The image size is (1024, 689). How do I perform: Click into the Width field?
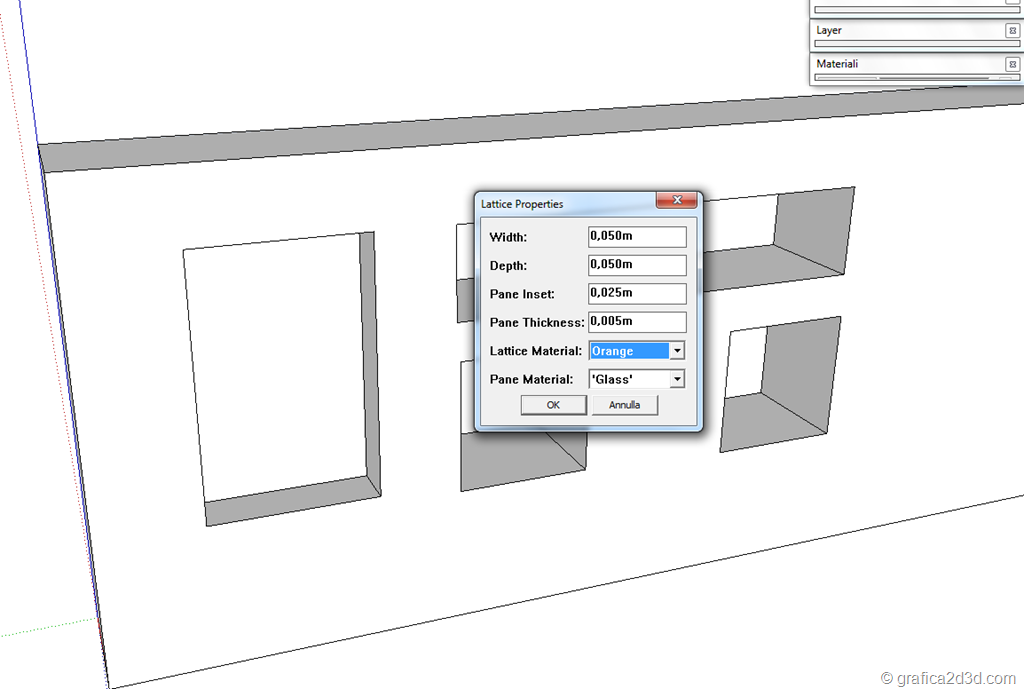637,237
